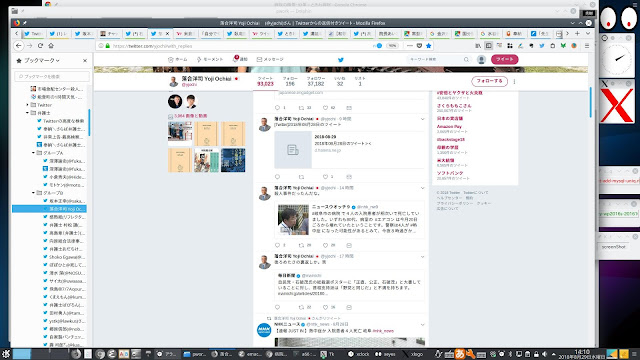Open the 2018-08-28 link card thumbnail
The image size is (640, 360).
coord(293,150)
